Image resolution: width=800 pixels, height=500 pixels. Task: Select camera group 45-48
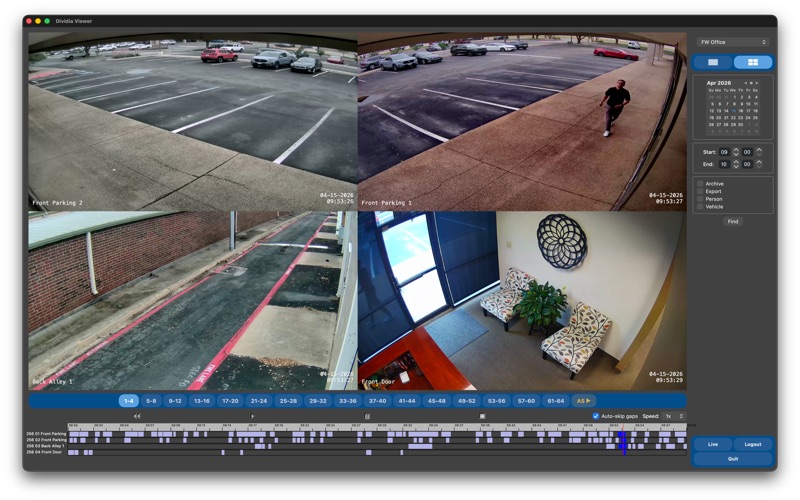(437, 401)
